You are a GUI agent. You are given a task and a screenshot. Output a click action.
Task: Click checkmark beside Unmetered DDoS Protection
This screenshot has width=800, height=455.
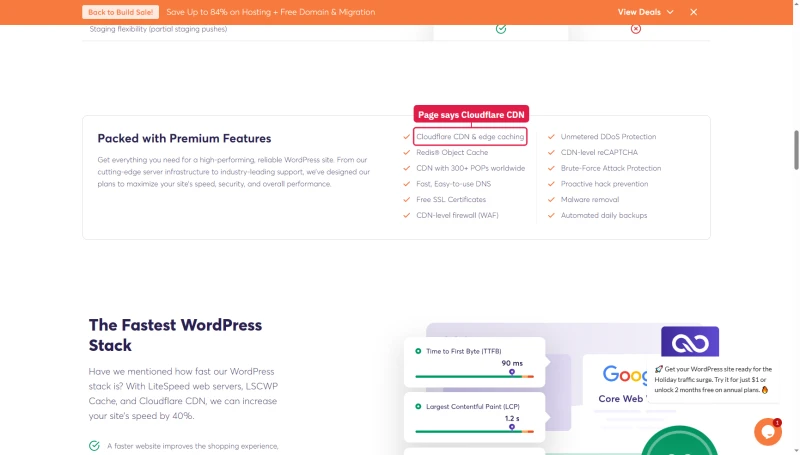coord(551,137)
